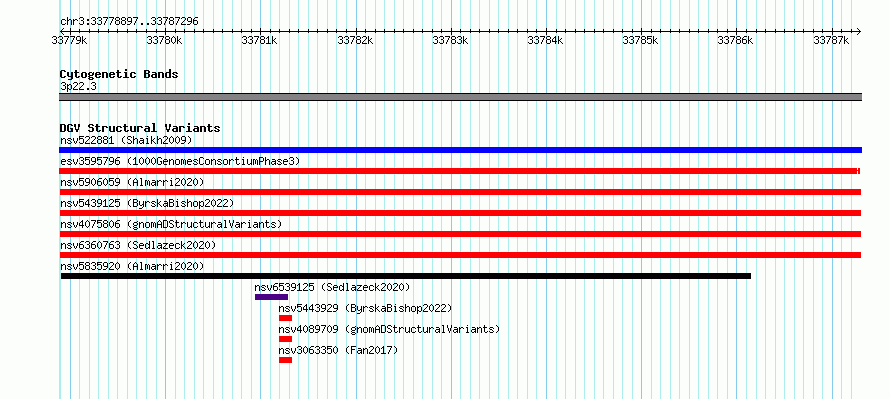
Task: Click the nsv5906059 Almarri2020 red bar
Action: click(x=460, y=192)
